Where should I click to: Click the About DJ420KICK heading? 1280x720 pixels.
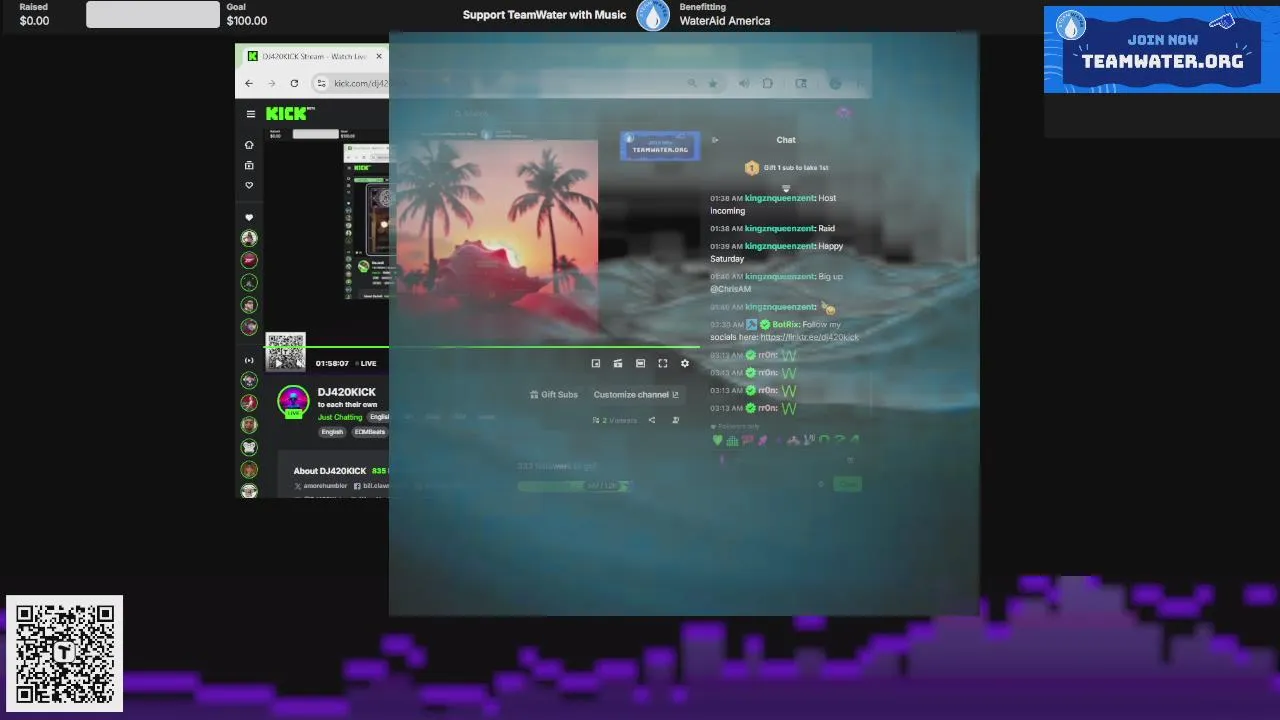point(330,471)
